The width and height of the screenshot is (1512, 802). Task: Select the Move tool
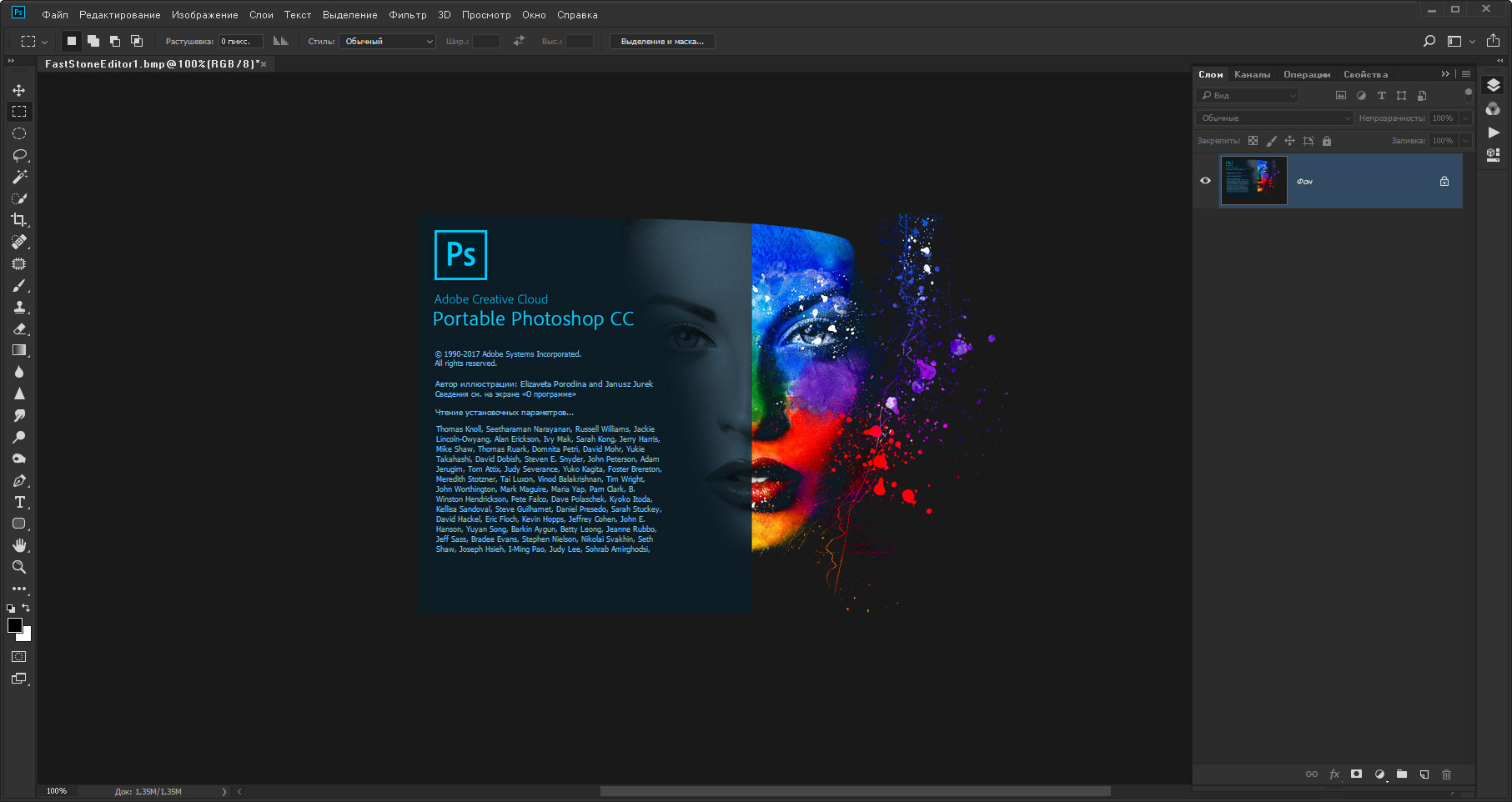(x=18, y=90)
